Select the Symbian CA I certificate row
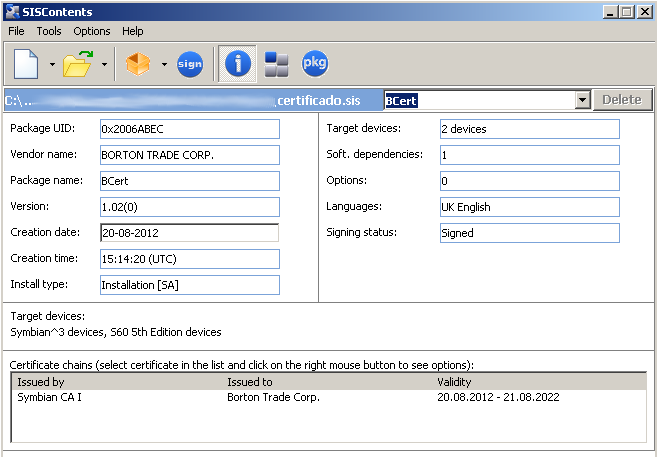This screenshot has width=657, height=457. click(x=328, y=397)
